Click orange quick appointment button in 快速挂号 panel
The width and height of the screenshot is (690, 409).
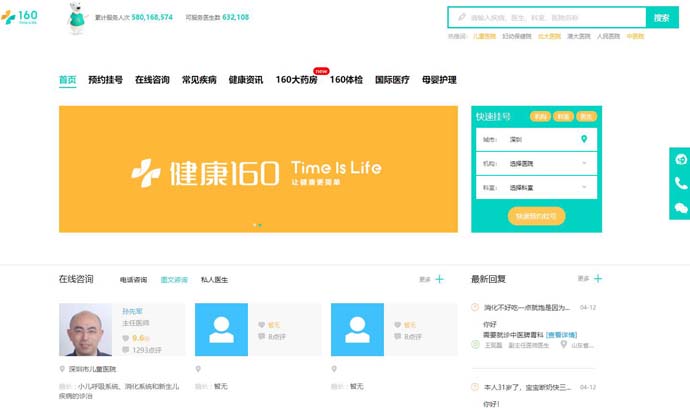[536, 216]
